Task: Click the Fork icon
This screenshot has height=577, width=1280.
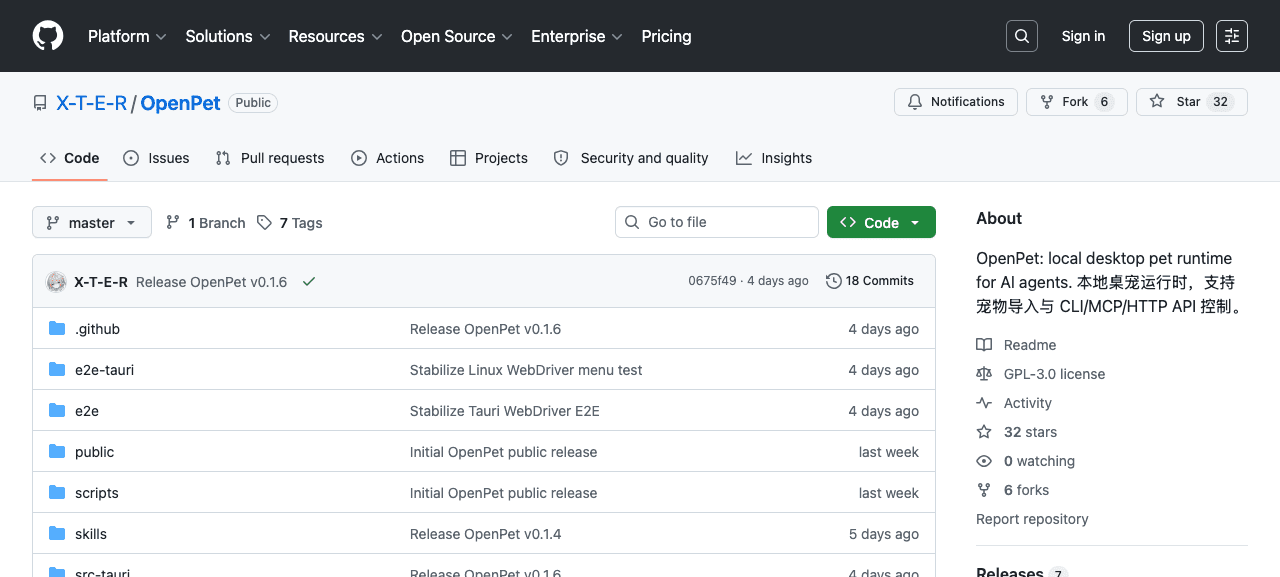Action: (1047, 102)
